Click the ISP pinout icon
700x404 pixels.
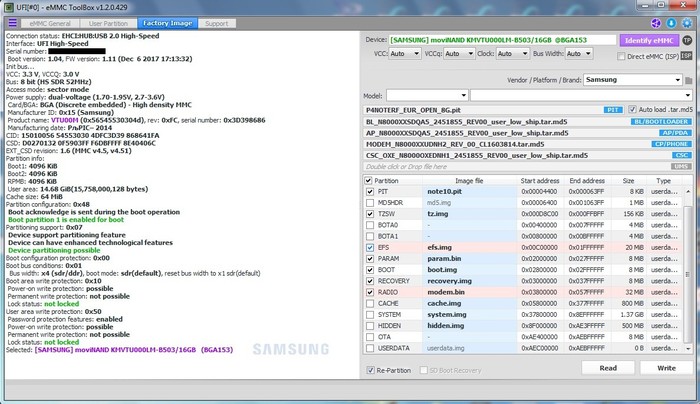point(686,56)
